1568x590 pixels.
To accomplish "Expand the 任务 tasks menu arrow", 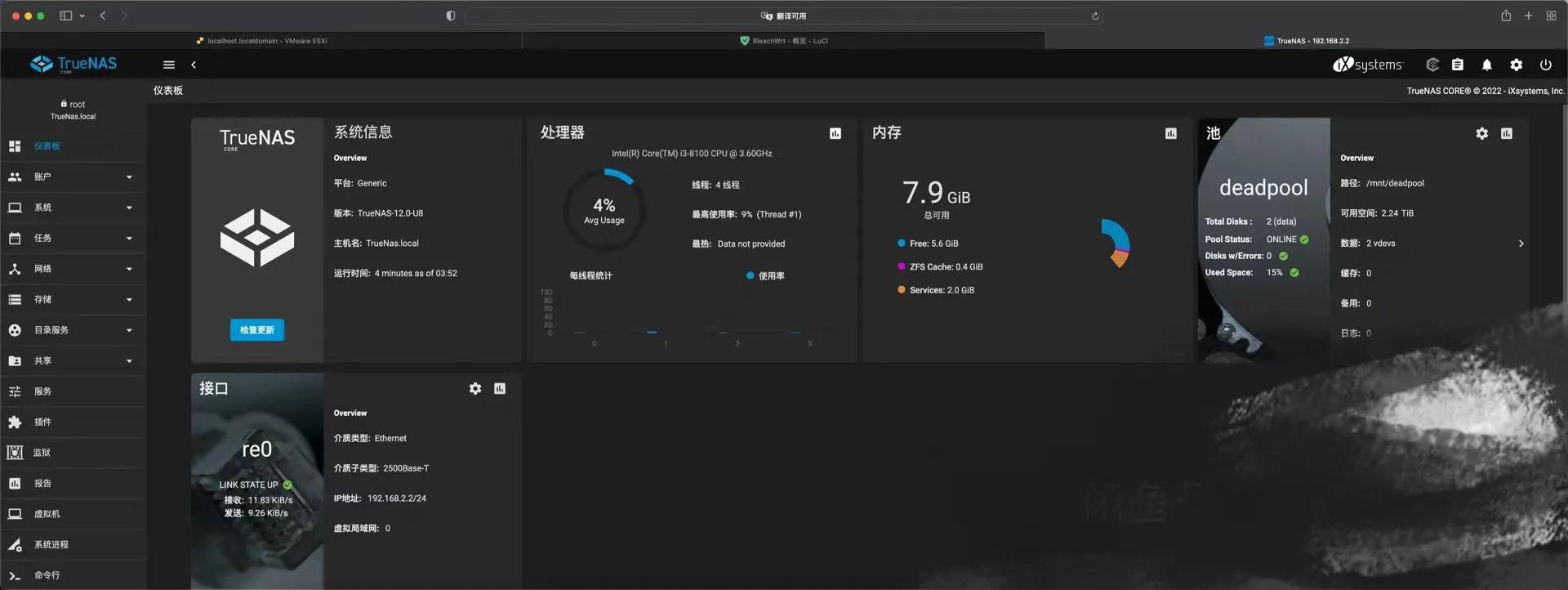I will pos(129,239).
